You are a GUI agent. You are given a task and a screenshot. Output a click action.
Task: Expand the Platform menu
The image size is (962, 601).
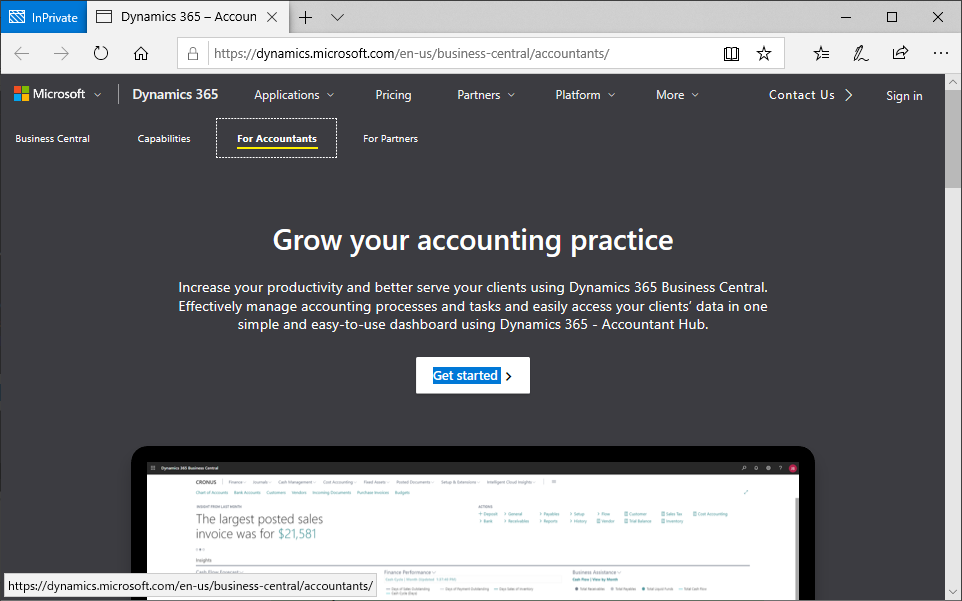click(x=585, y=95)
